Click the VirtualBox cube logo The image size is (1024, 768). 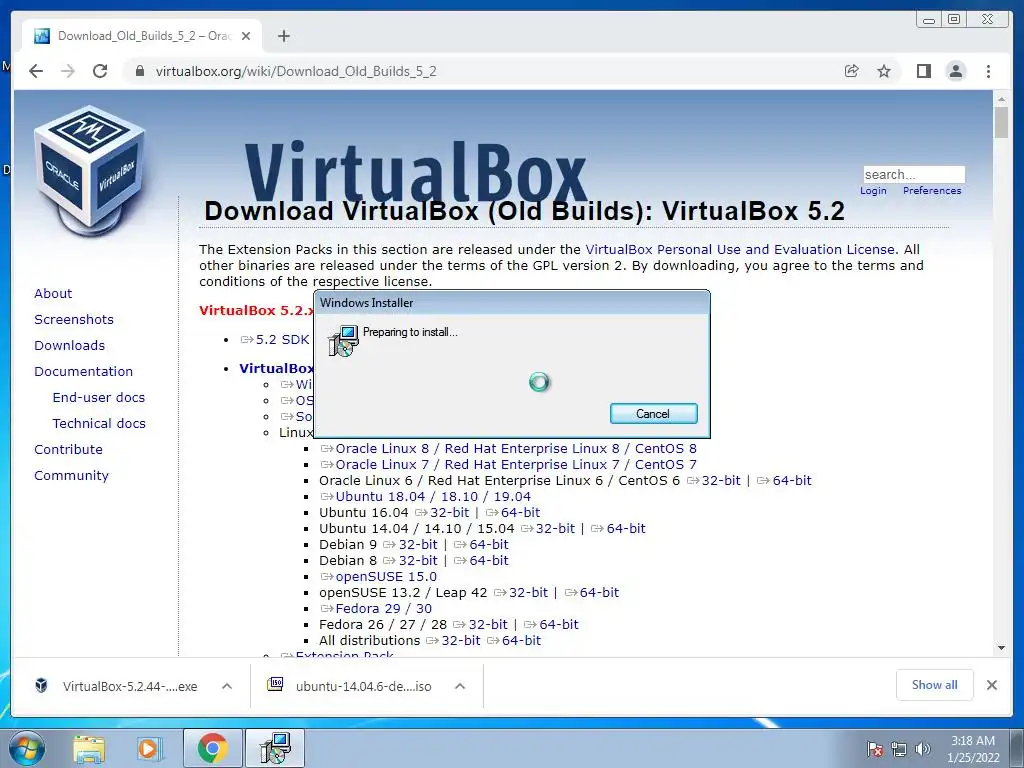tap(89, 171)
